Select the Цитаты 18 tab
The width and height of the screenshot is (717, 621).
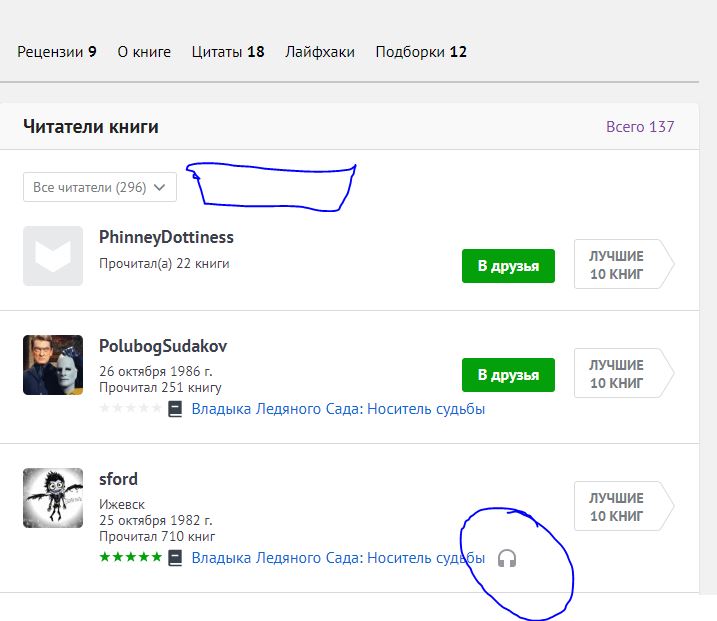[228, 52]
